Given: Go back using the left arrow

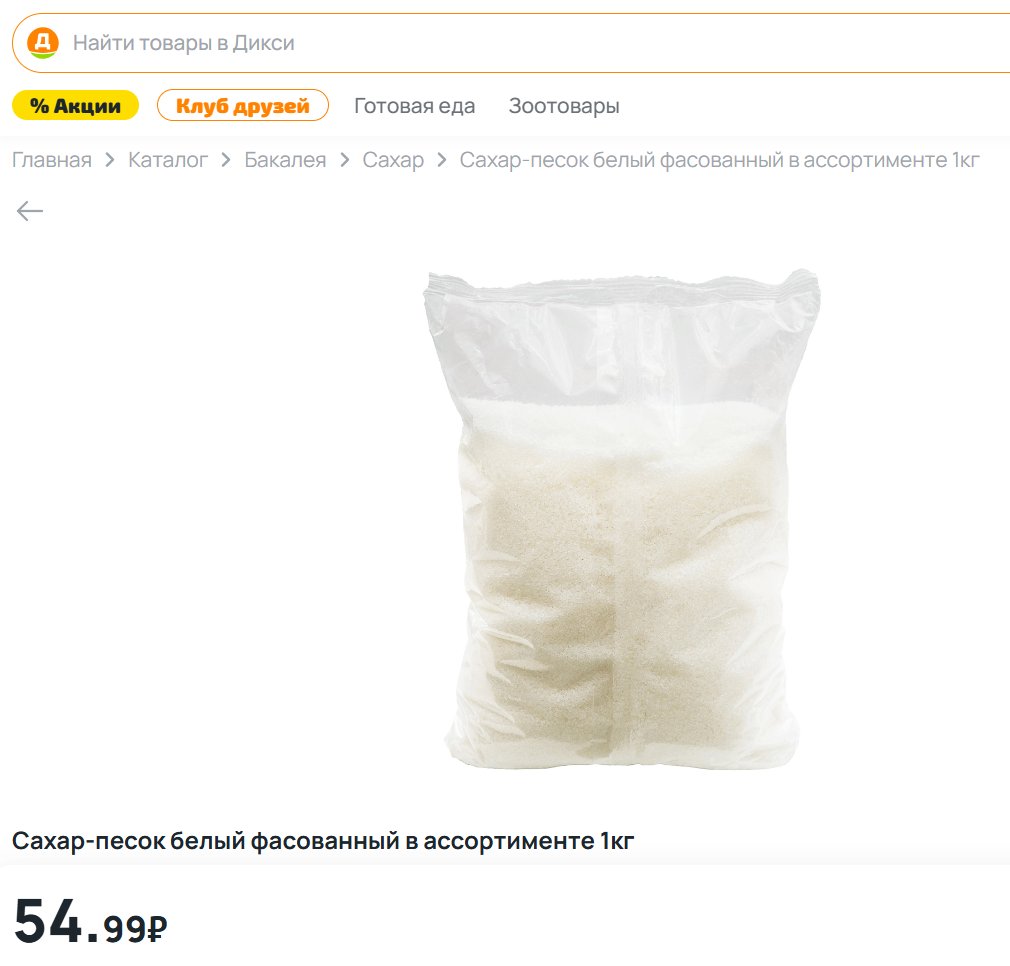Looking at the screenshot, I should (30, 210).
